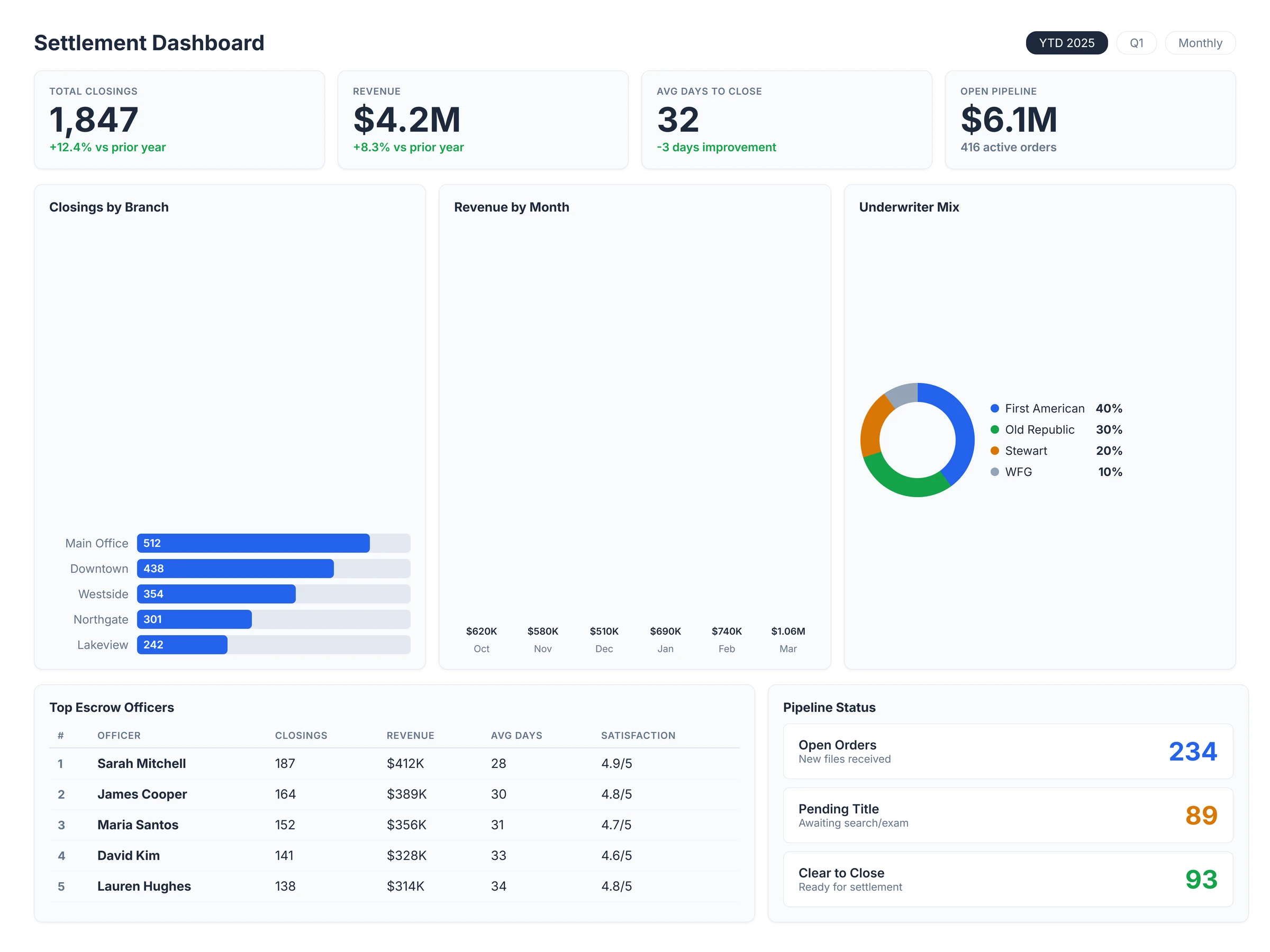Viewport: 1270px width, 952px height.
Task: Enable the Monthly view
Action: click(1200, 42)
